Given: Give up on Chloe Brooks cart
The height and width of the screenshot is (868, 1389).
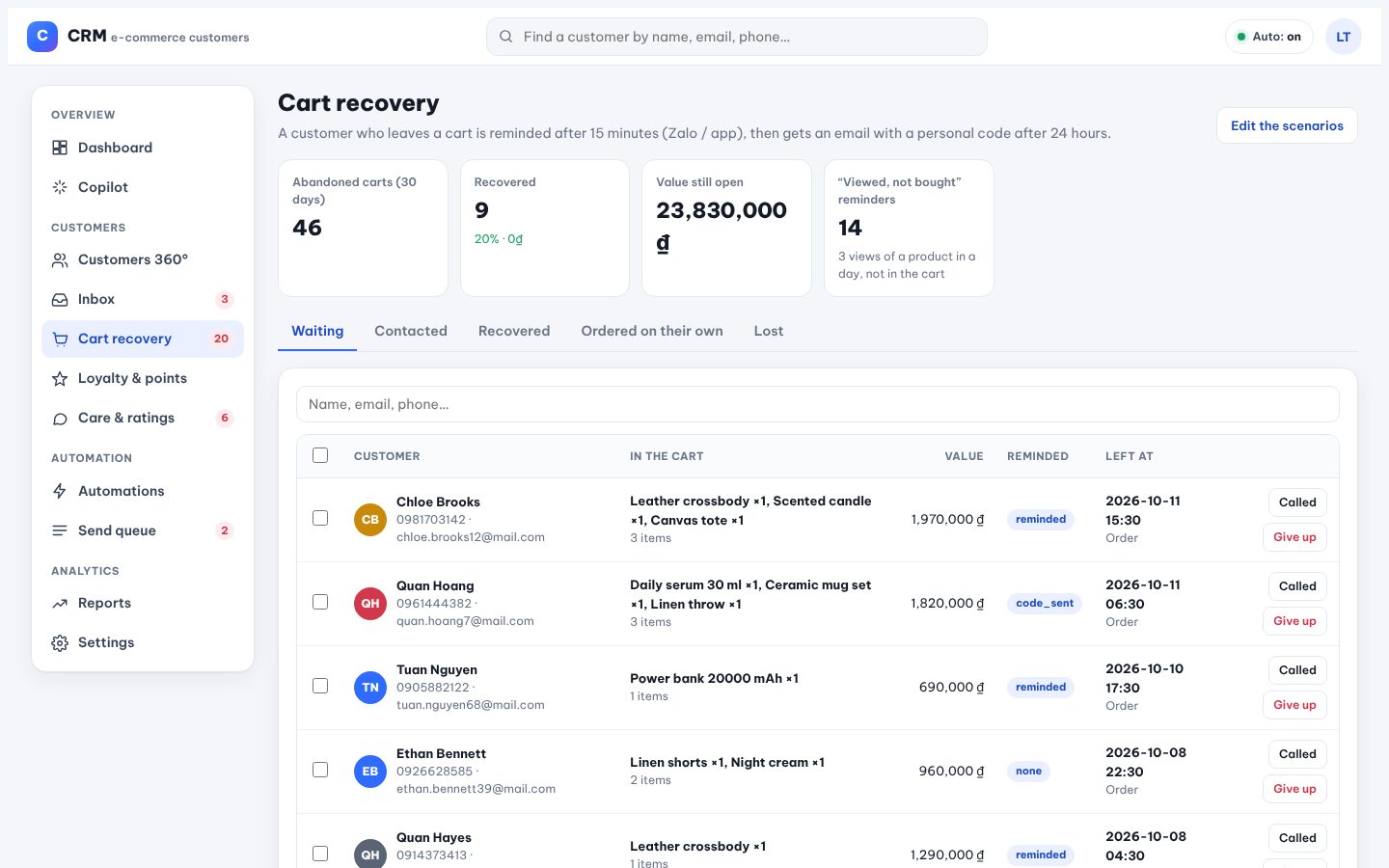Looking at the screenshot, I should pos(1294,537).
